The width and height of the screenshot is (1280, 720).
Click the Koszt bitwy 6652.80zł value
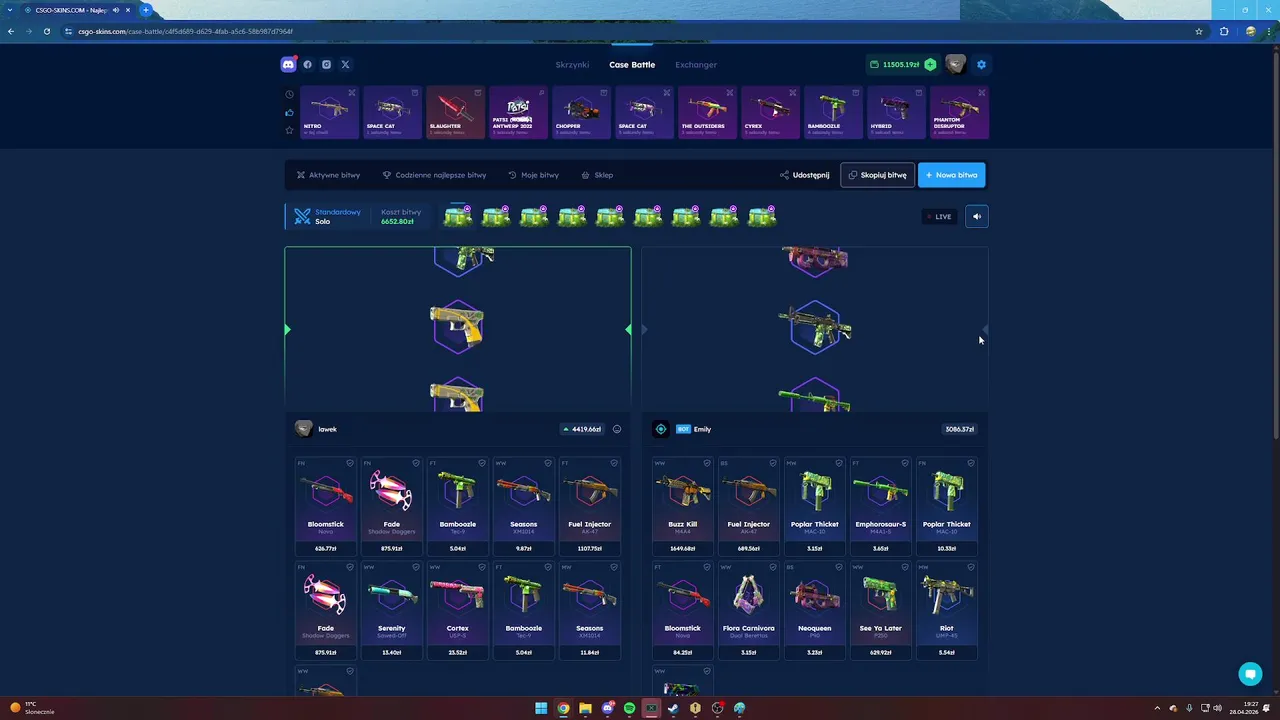click(397, 221)
